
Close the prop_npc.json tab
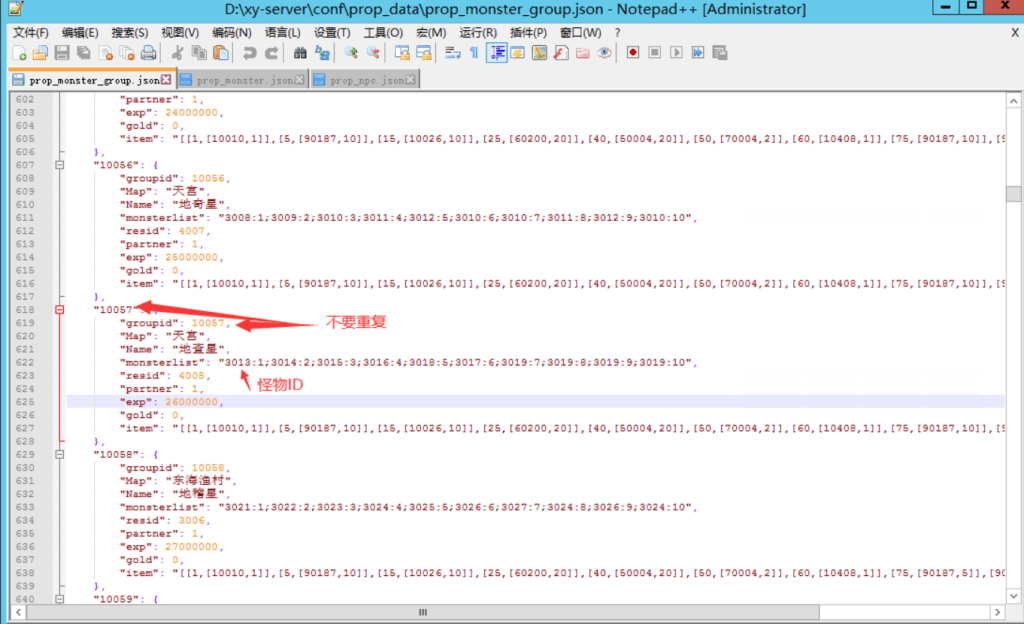click(x=410, y=80)
